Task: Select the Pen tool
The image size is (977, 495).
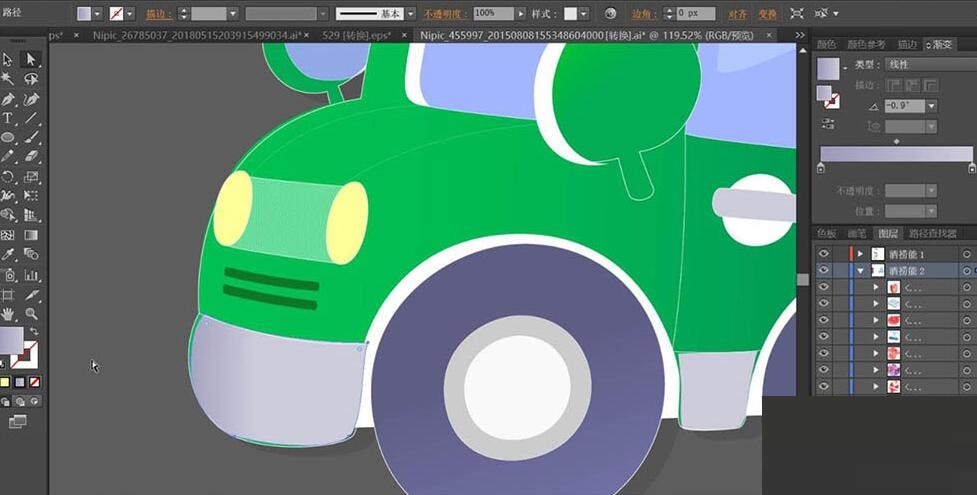Action: [x=8, y=100]
